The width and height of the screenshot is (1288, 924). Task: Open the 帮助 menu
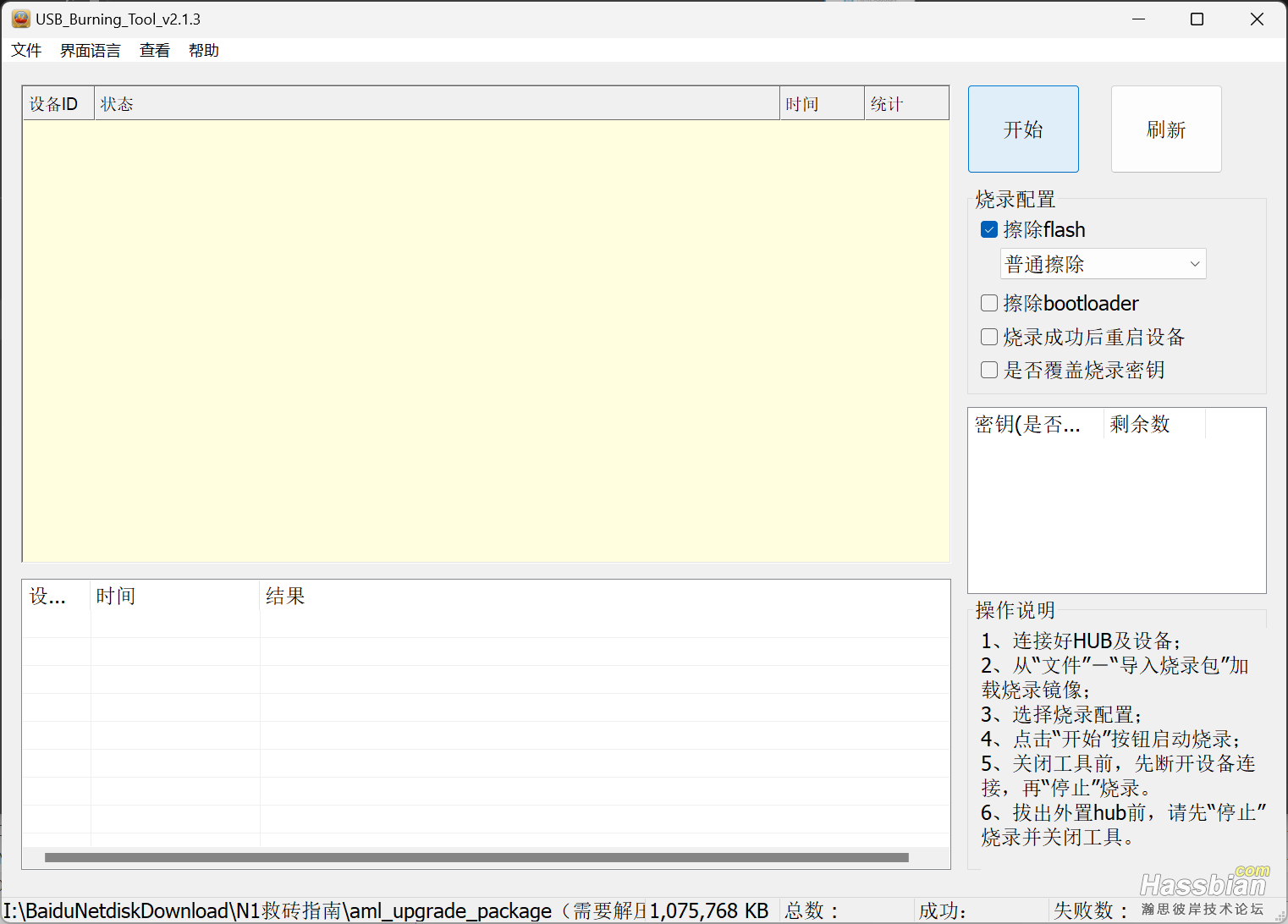tap(204, 50)
